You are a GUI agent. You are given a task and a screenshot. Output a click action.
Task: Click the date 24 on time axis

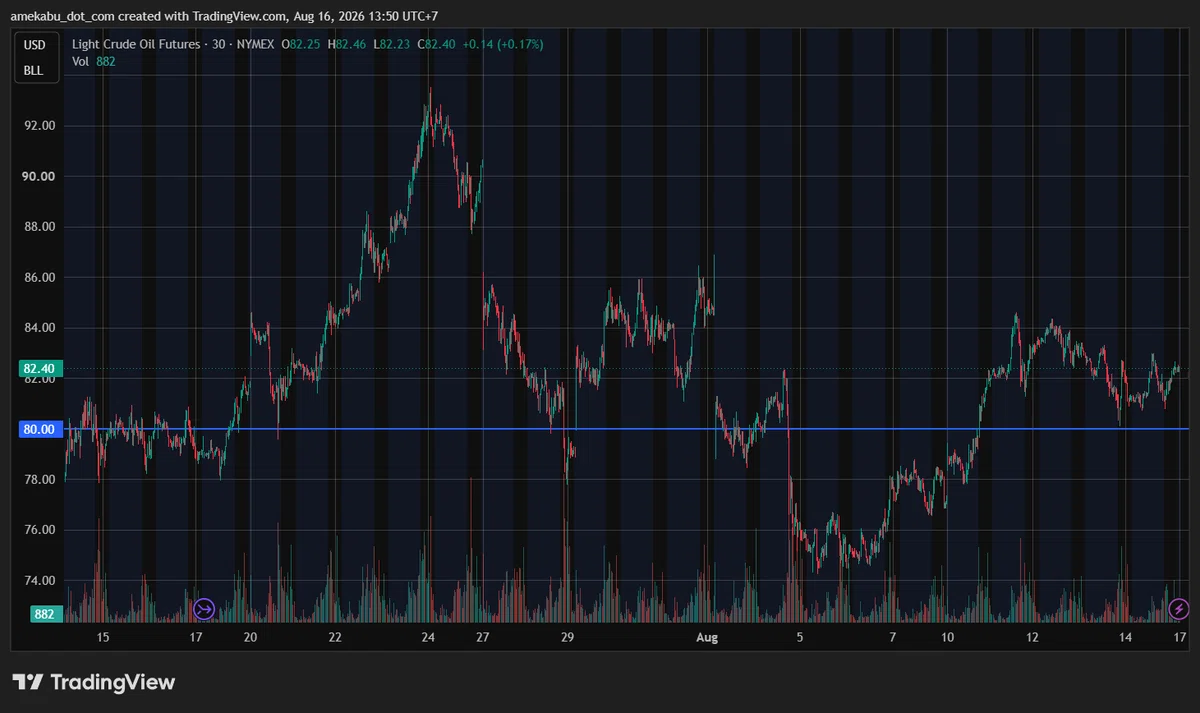[x=428, y=637]
